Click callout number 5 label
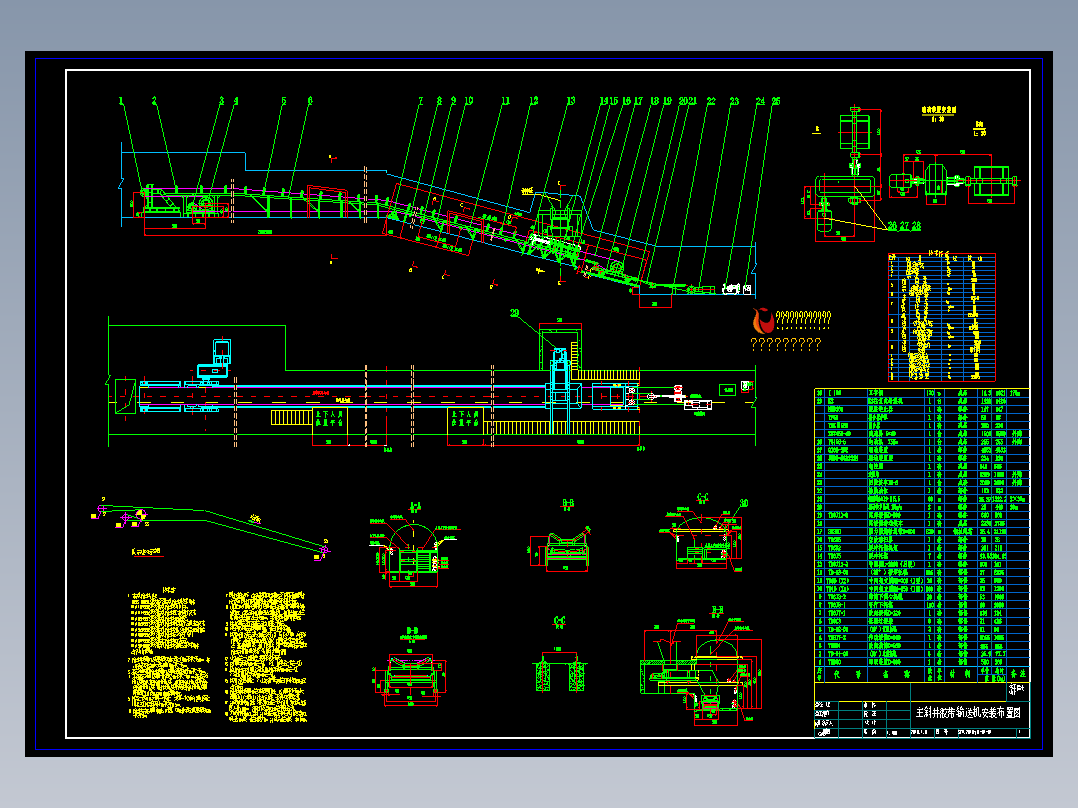This screenshot has width=1078, height=808. tap(283, 101)
